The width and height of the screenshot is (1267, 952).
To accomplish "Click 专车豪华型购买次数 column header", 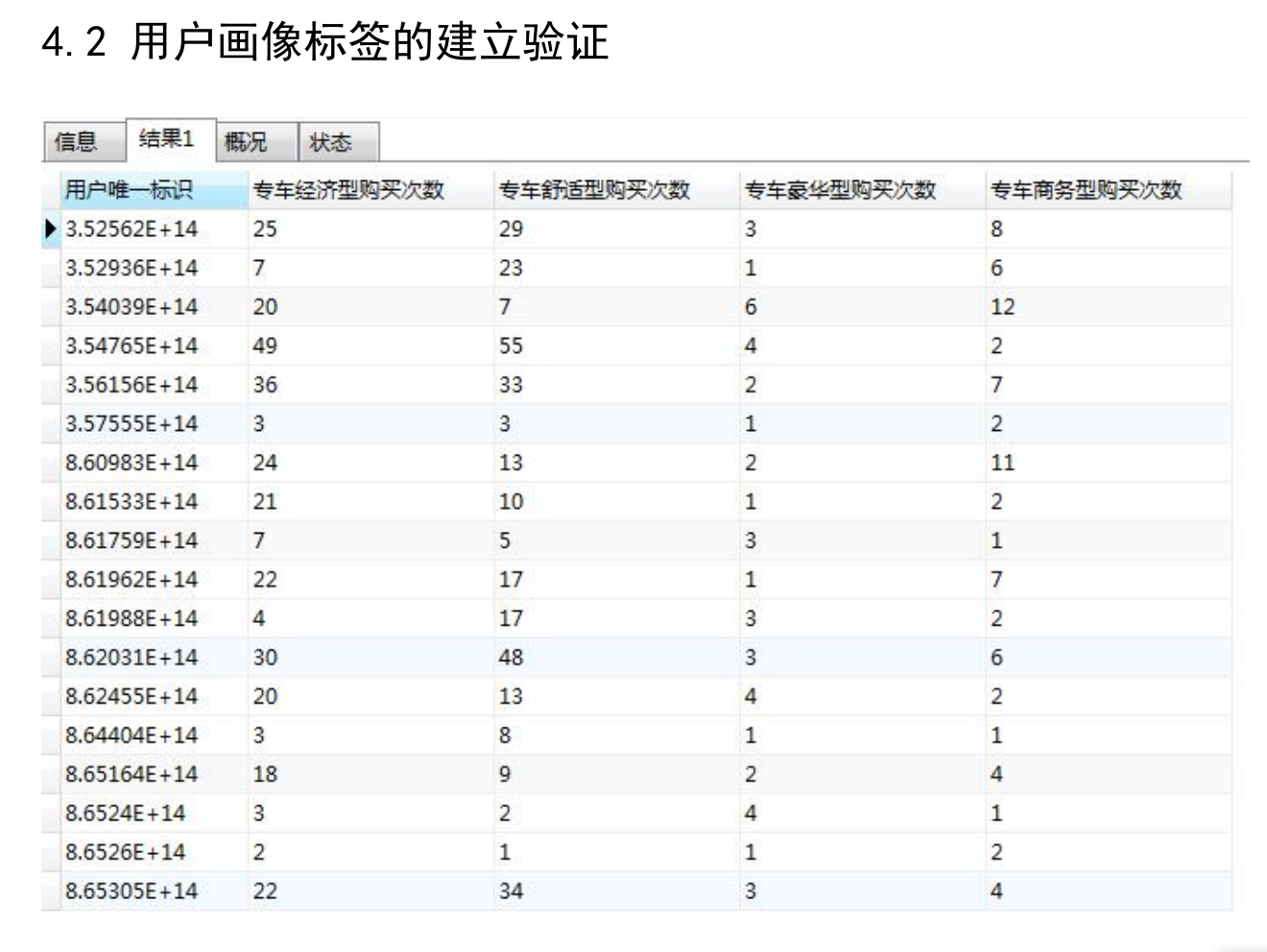I will (863, 190).
